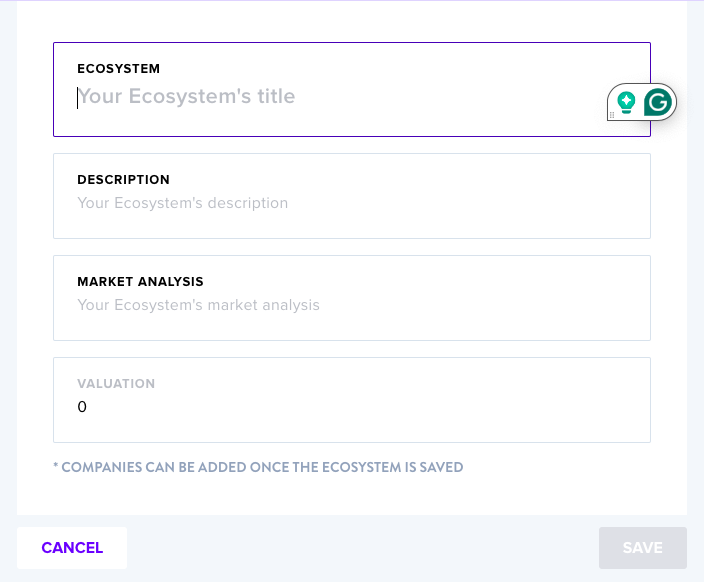
Task: Click empty space right of valuation value
Action: tap(359, 407)
